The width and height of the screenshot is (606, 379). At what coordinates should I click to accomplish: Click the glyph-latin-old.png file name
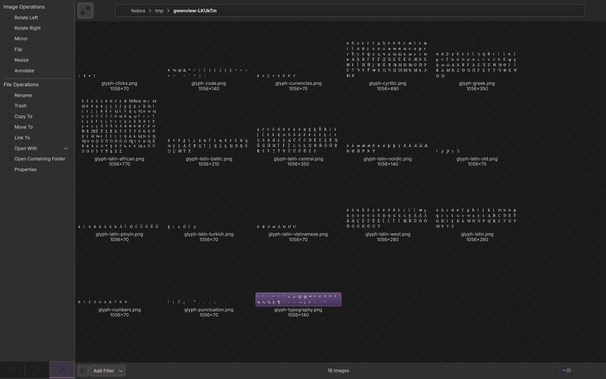tap(477, 159)
